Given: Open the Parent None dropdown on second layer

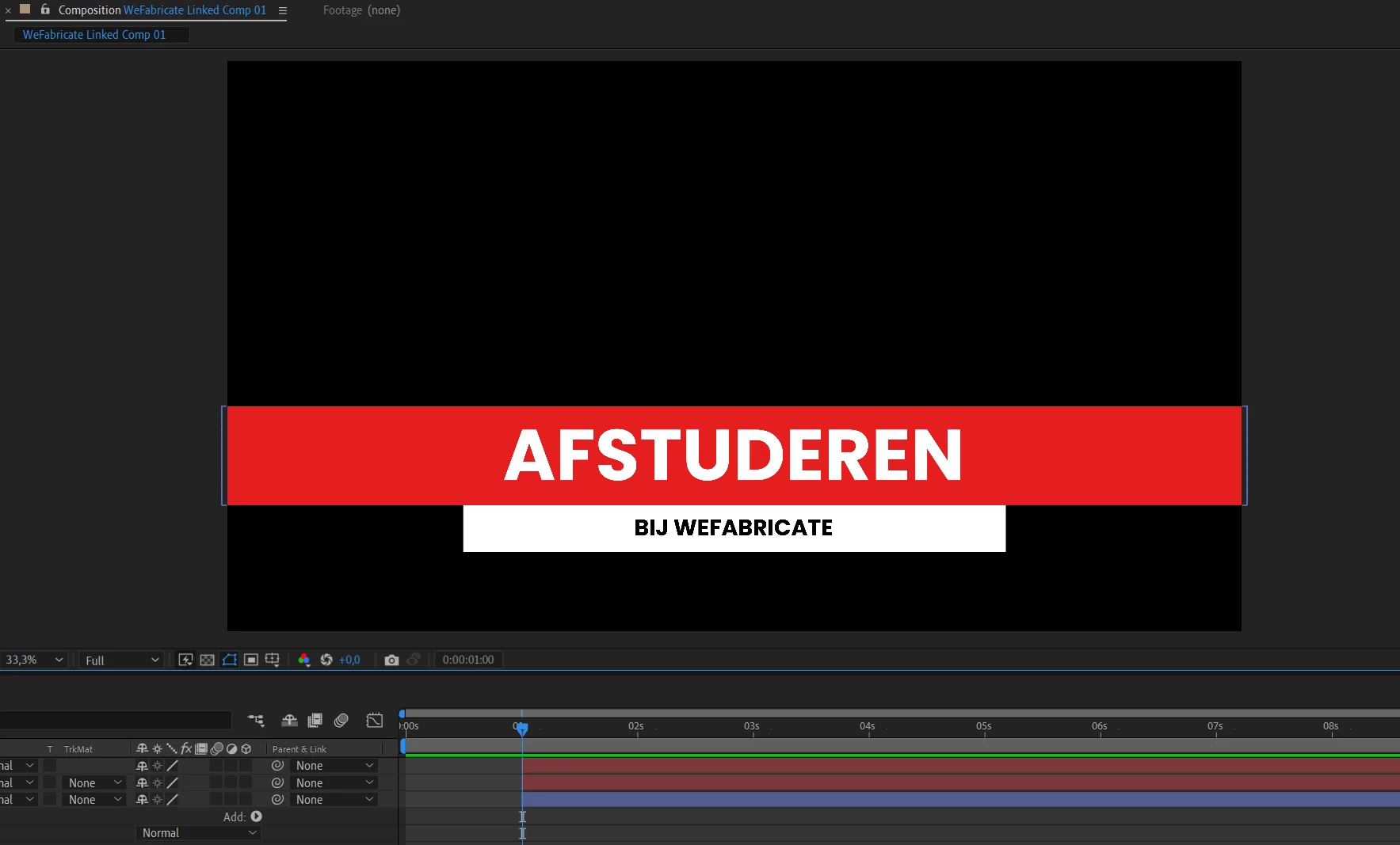Looking at the screenshot, I should tap(334, 782).
